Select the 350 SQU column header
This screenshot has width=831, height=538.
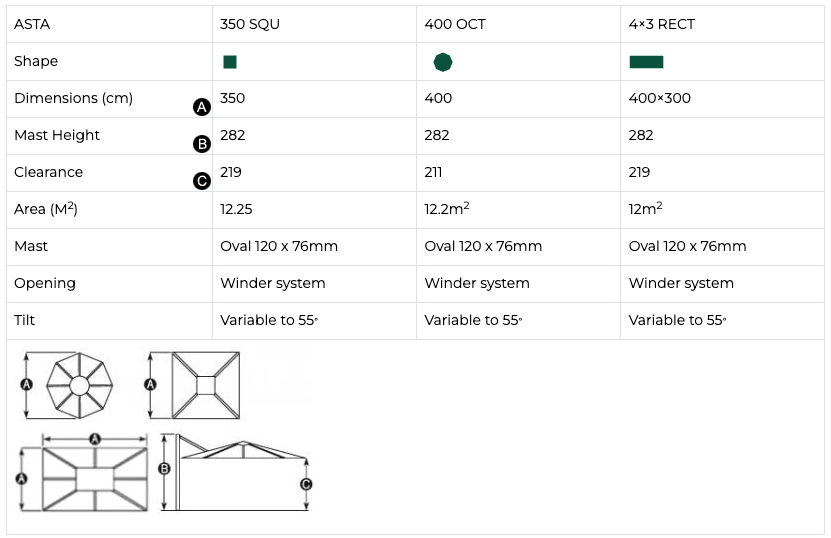pos(250,24)
